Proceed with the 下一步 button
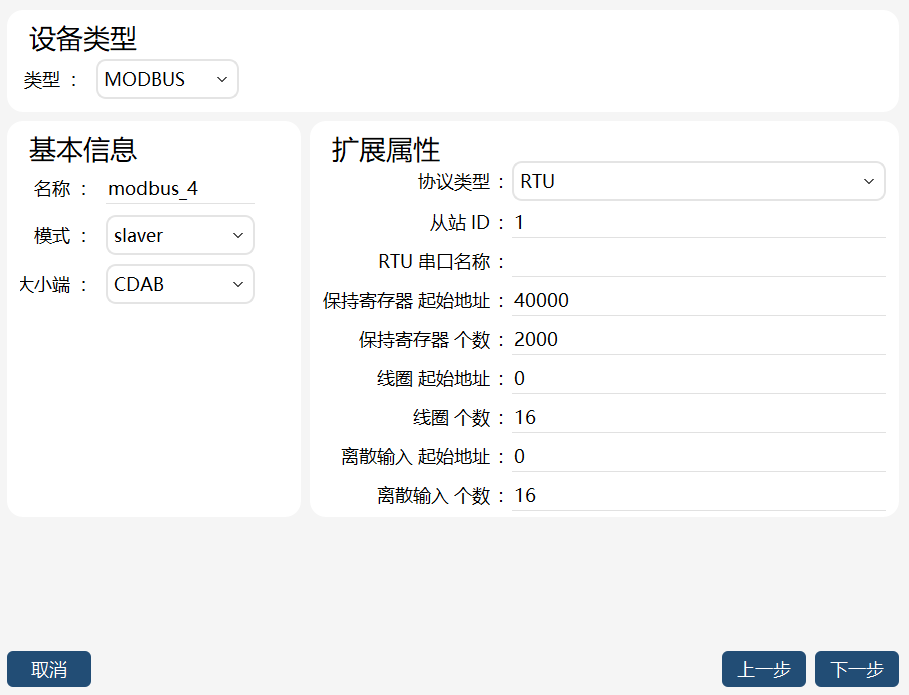Screen dimensions: 909x695 coord(857,669)
